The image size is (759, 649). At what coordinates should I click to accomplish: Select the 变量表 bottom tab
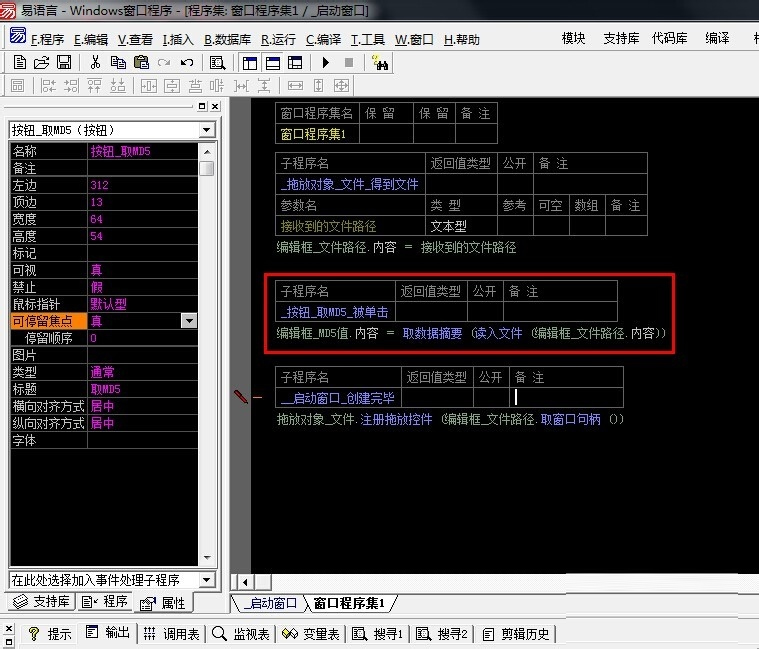(312, 634)
